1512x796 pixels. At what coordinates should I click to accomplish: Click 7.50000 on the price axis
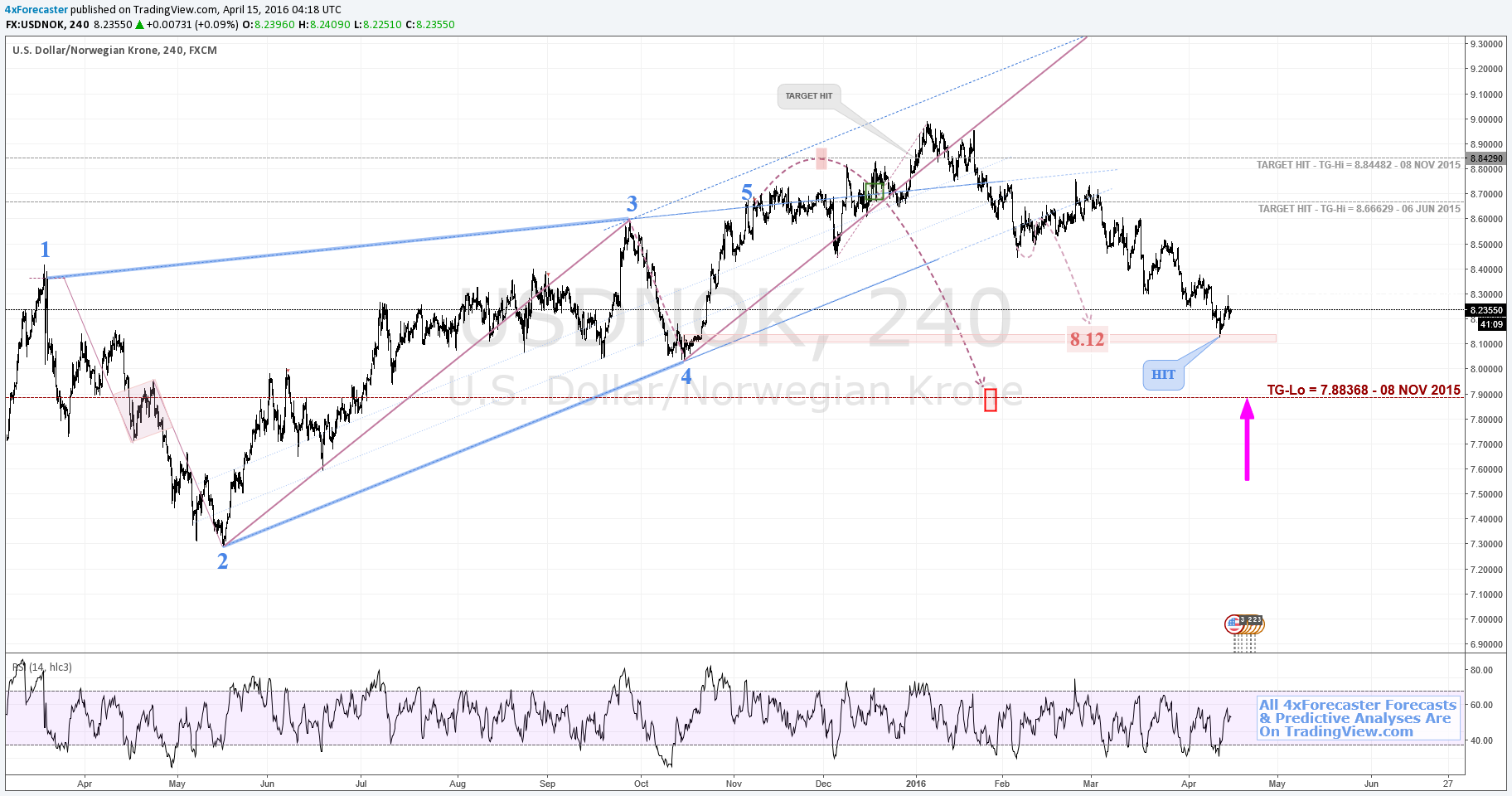tap(1485, 494)
